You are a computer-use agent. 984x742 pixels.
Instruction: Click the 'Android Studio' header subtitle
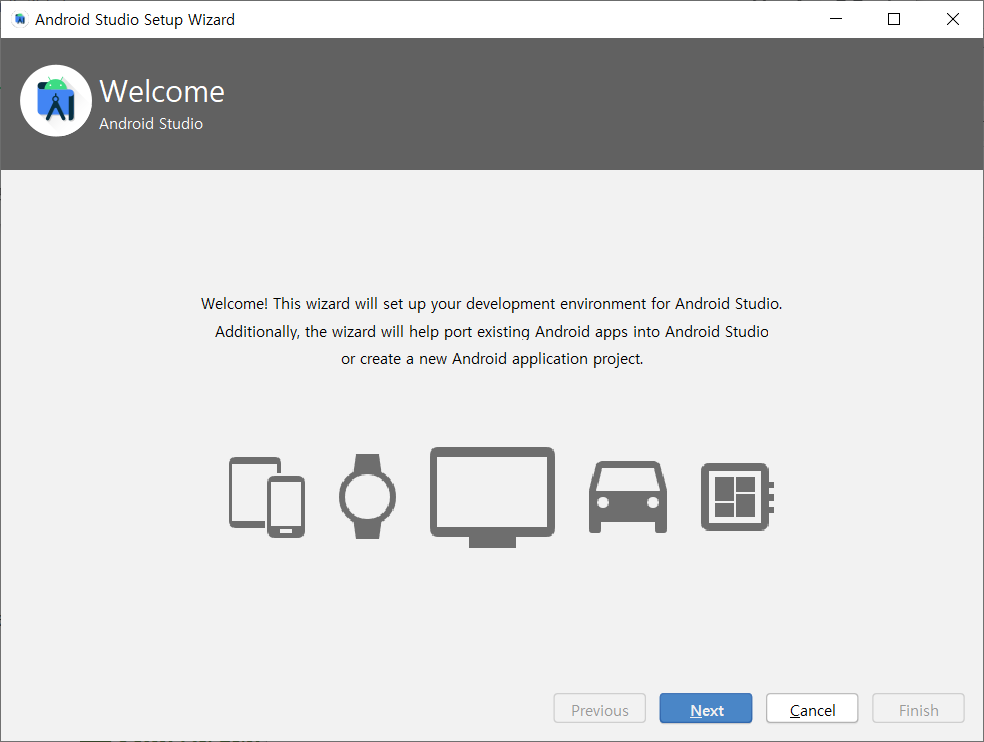point(151,124)
